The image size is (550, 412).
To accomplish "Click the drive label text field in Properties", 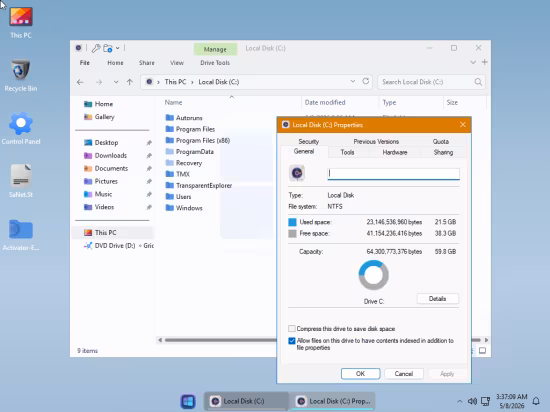I will (x=394, y=174).
